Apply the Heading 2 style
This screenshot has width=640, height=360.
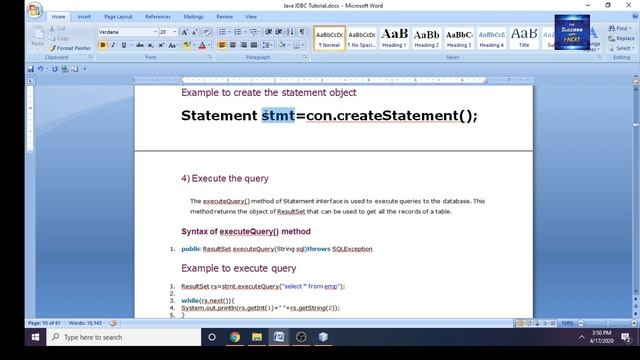coord(427,38)
